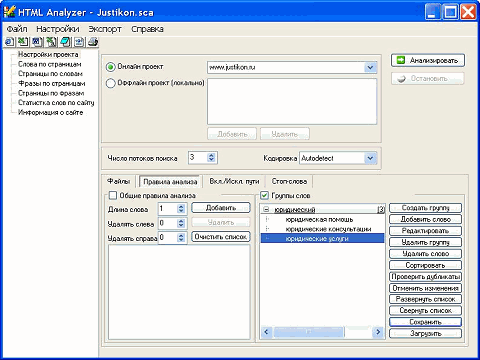This screenshot has height=360, width=480.
Task: Enable the Общие правила анализа checkbox
Action: [x=113, y=195]
